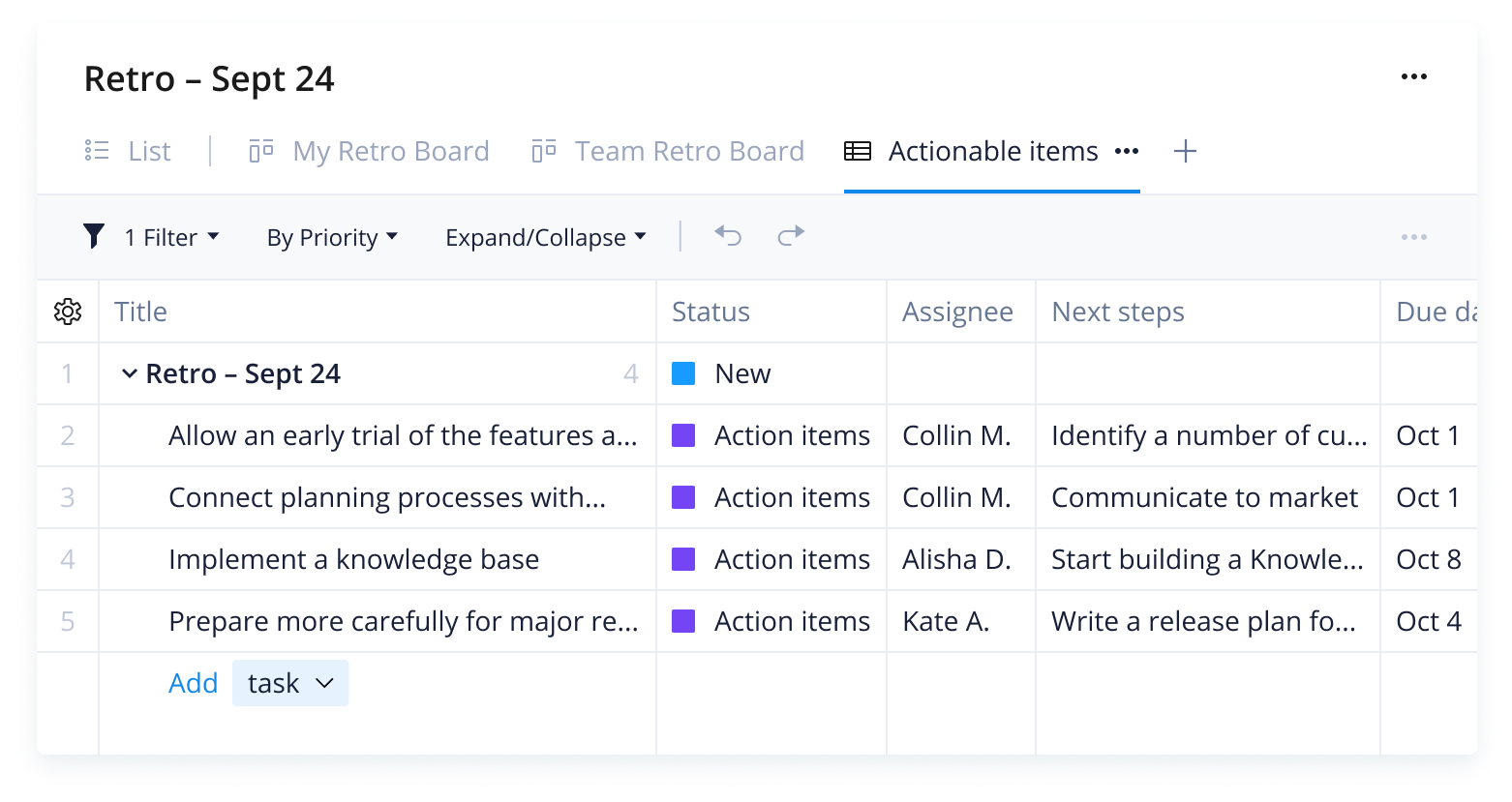
Task: Click the undo arrow icon
Action: [x=728, y=235]
